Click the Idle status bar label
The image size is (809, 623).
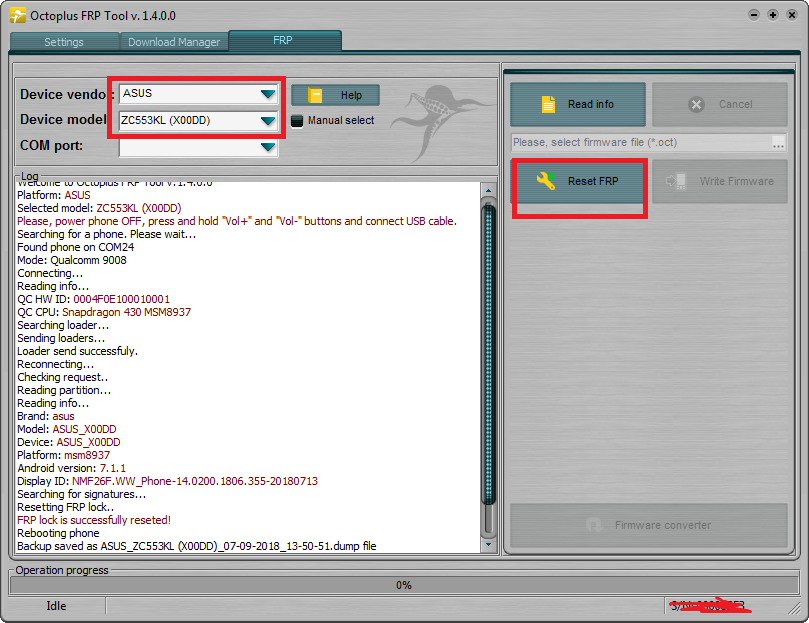(x=56, y=605)
